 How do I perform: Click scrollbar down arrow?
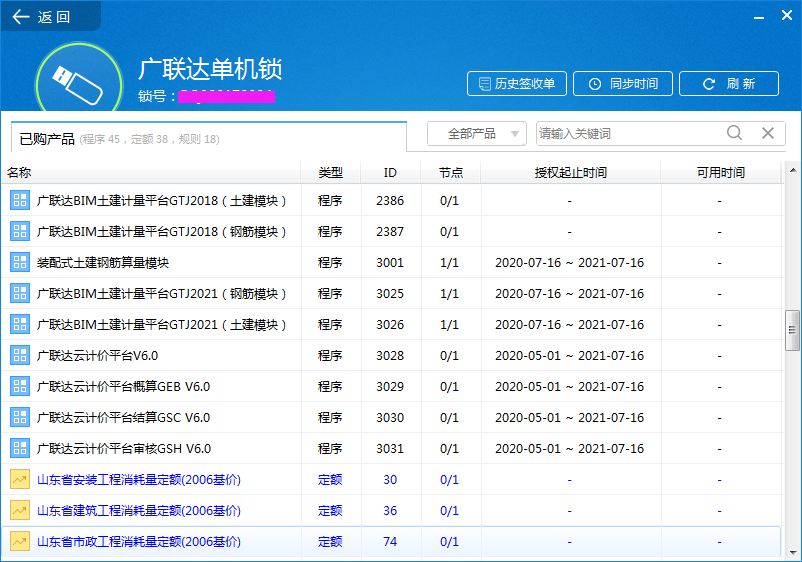pos(792,553)
